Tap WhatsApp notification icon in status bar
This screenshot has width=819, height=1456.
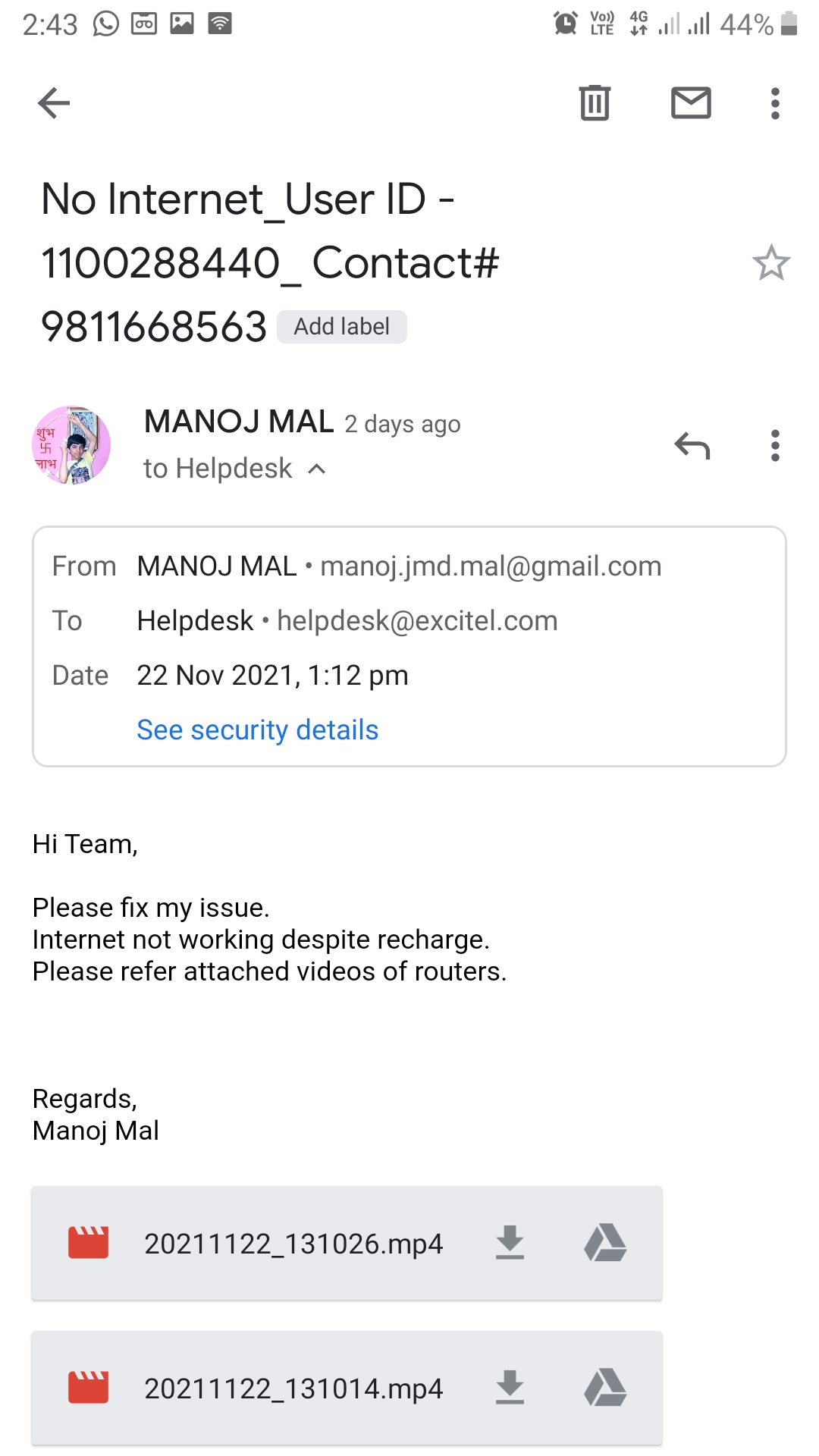(x=106, y=24)
